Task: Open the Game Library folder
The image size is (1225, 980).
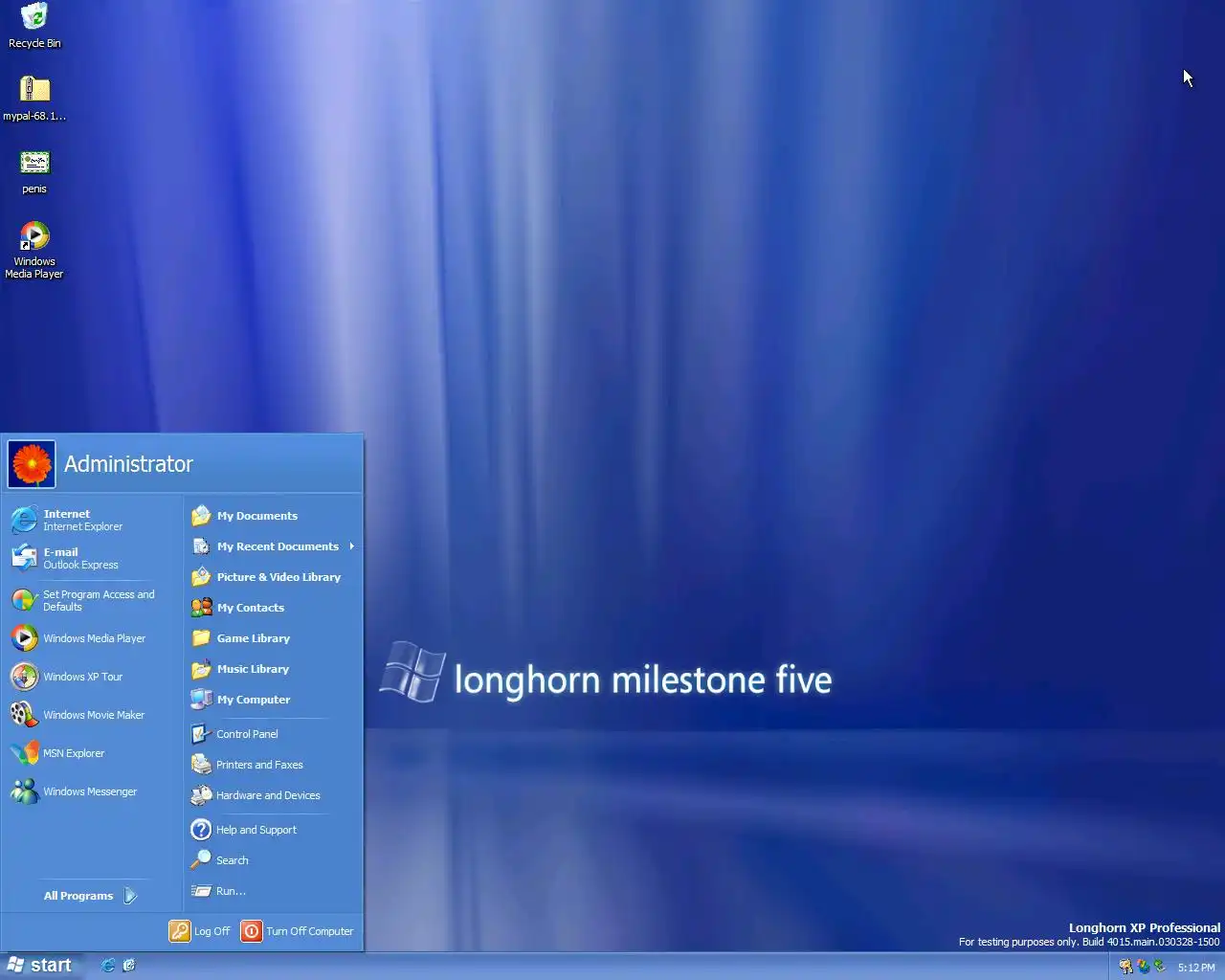Action: 274,638
